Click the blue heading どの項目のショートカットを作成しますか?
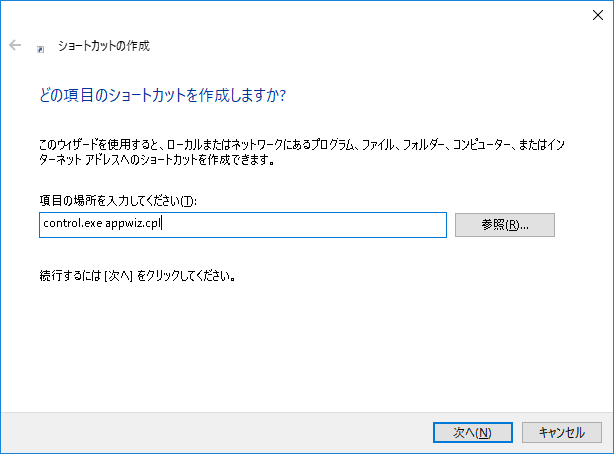This screenshot has width=614, height=454. click(163, 95)
